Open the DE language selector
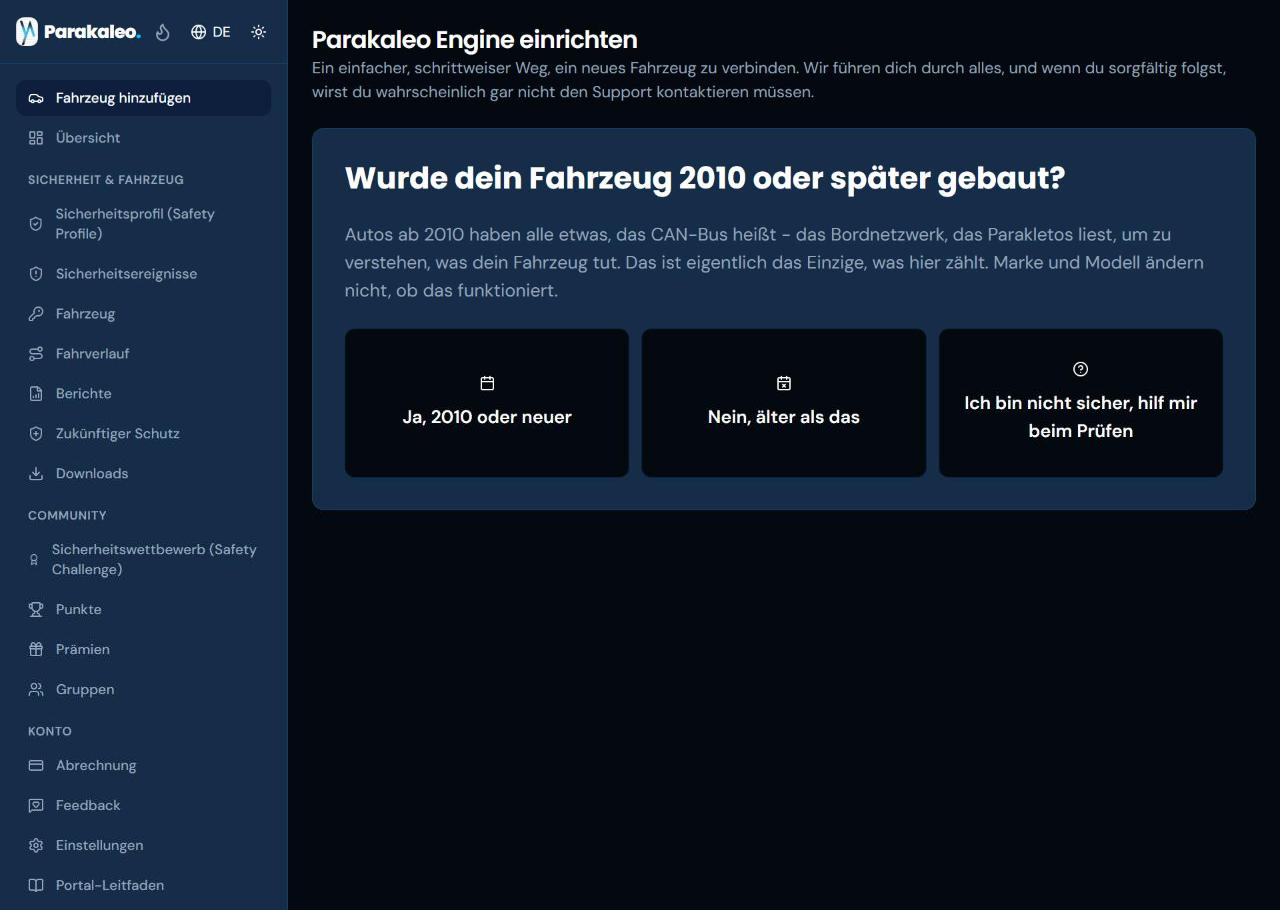The height and width of the screenshot is (910, 1280). 210,32
